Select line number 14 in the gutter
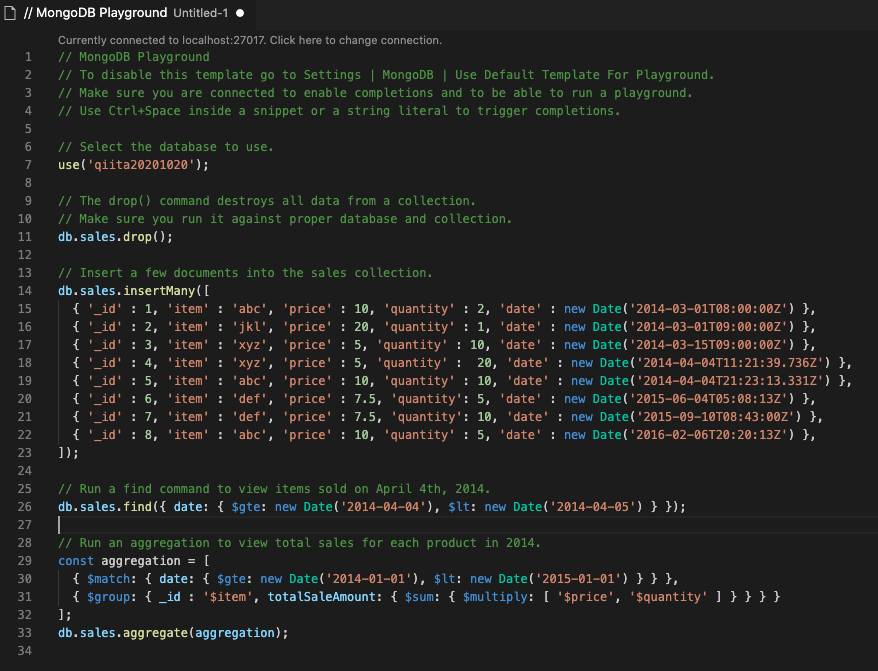This screenshot has height=671, width=878. tap(27, 290)
